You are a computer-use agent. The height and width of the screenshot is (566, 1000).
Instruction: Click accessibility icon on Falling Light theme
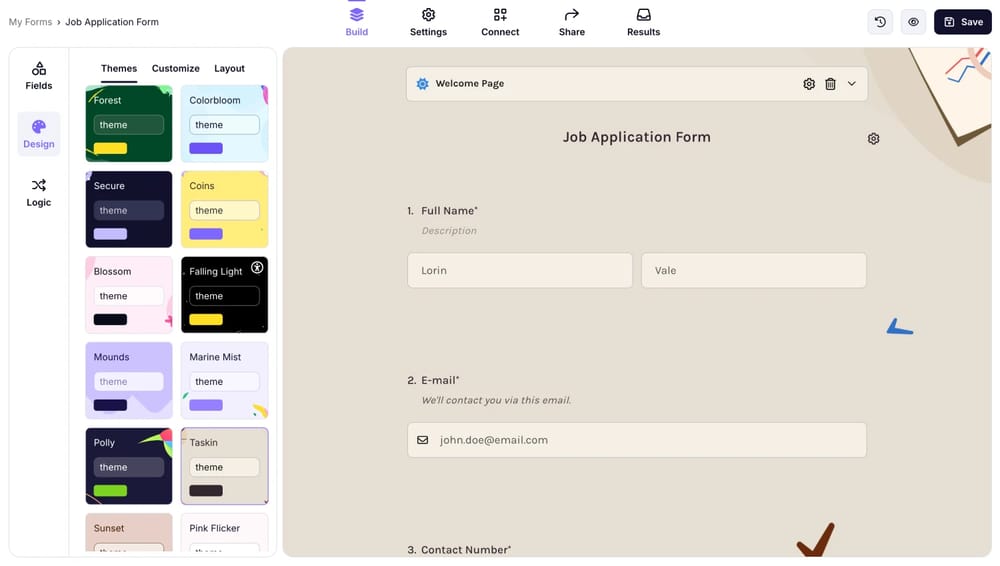coord(257,268)
